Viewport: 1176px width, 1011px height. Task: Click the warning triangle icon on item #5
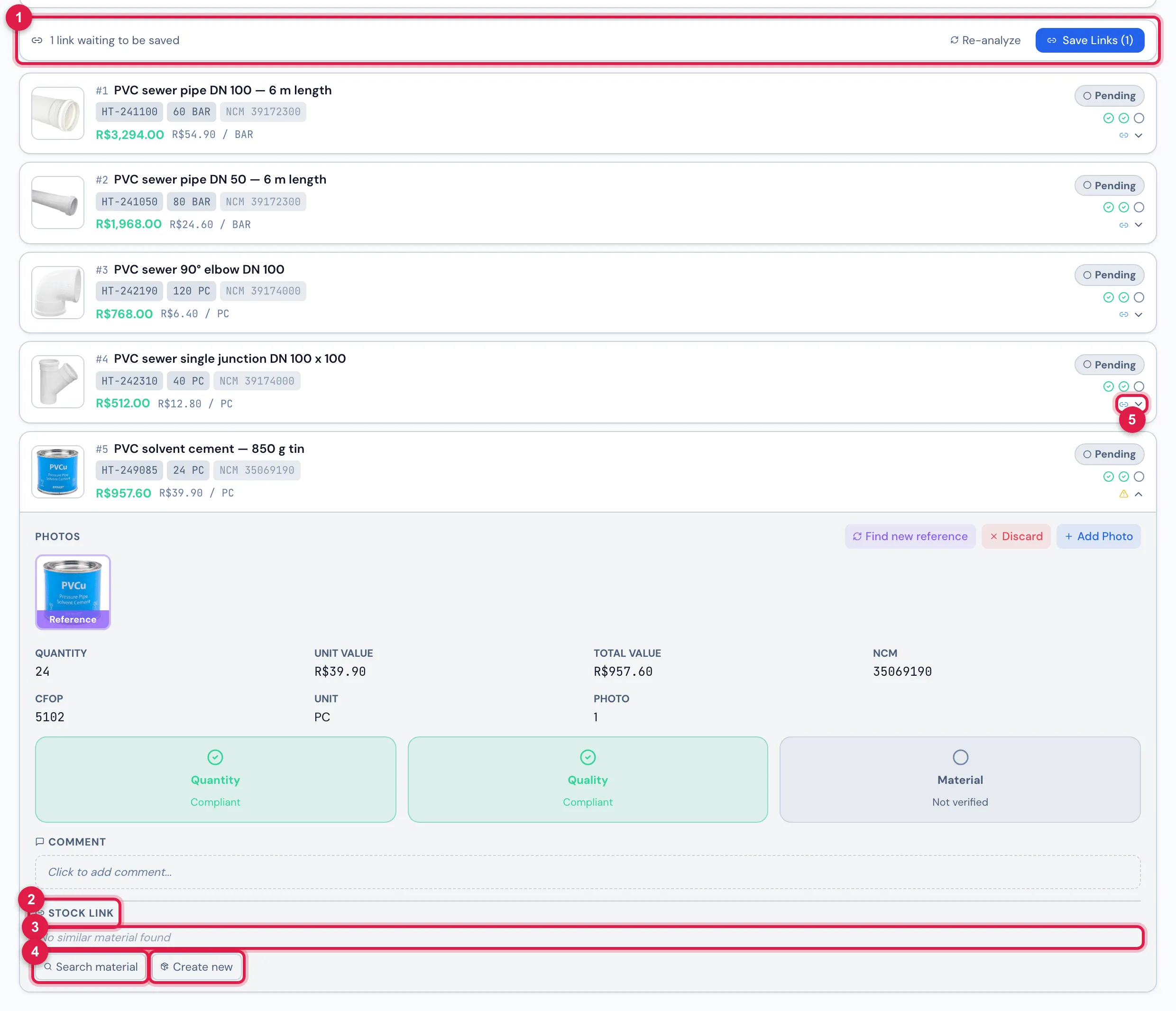point(1123,494)
